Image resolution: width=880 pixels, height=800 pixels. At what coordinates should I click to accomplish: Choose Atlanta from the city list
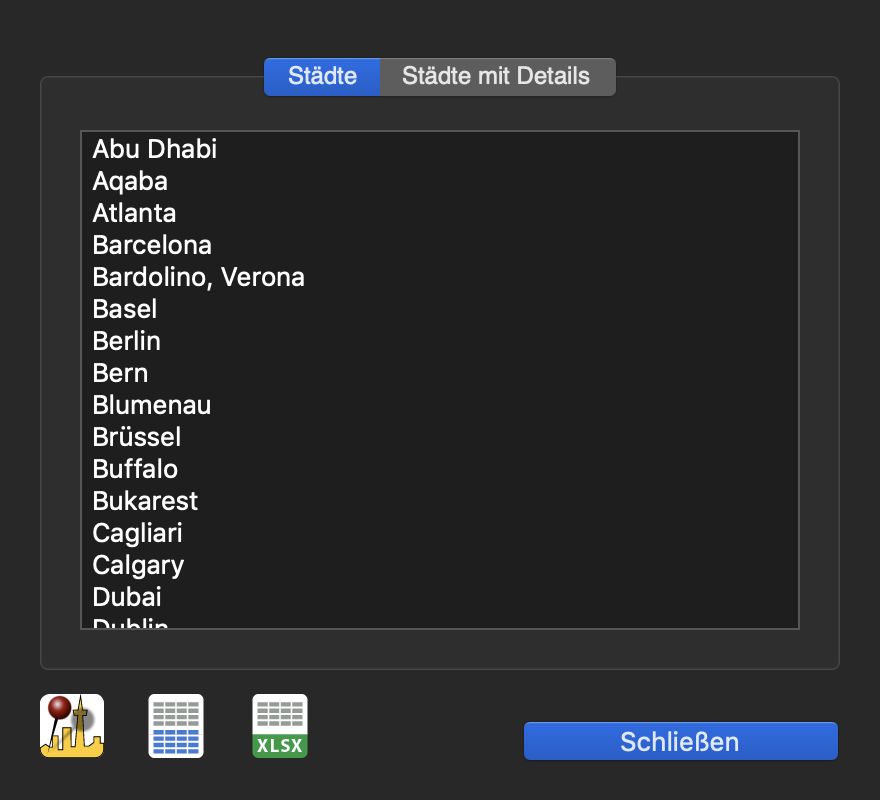click(440, 213)
